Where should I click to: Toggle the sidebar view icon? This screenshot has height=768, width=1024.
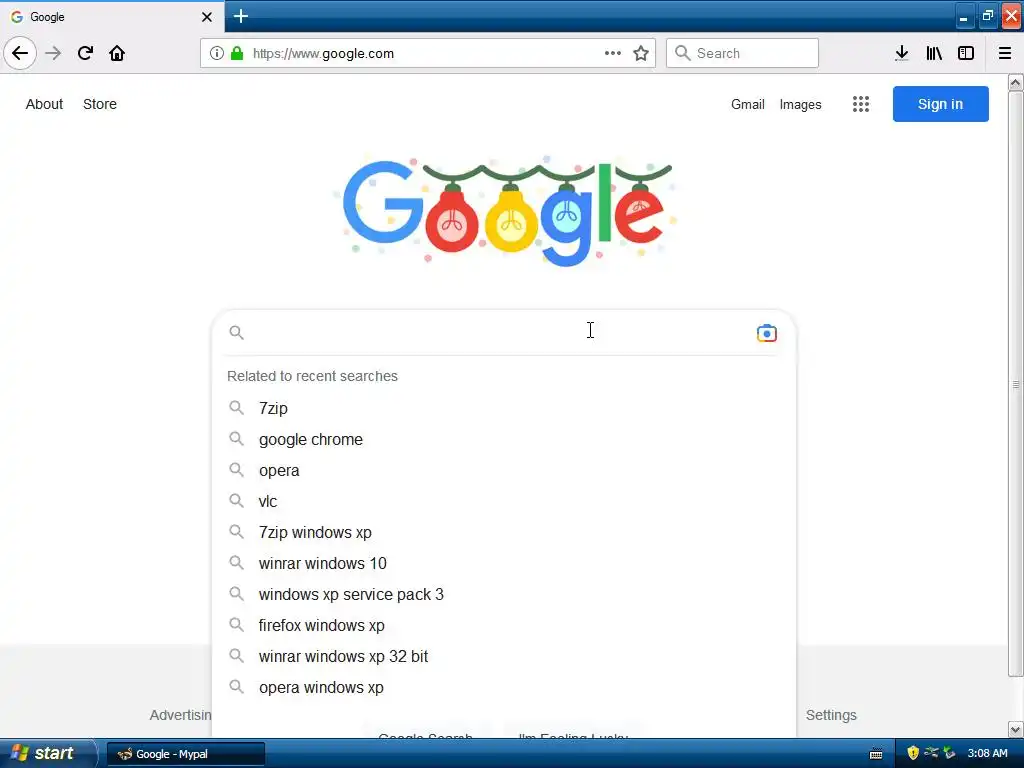(966, 53)
